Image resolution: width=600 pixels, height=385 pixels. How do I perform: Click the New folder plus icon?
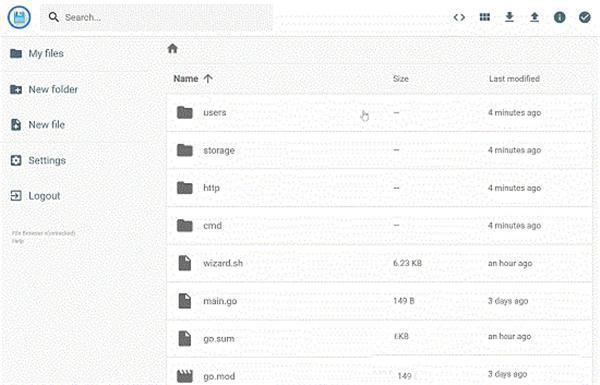[x=16, y=89]
